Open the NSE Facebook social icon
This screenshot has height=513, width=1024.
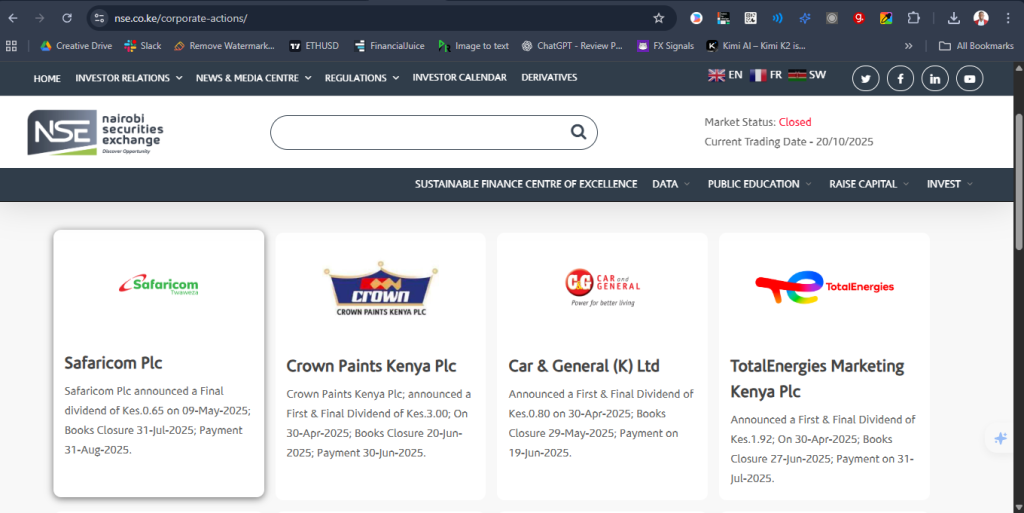(x=900, y=78)
